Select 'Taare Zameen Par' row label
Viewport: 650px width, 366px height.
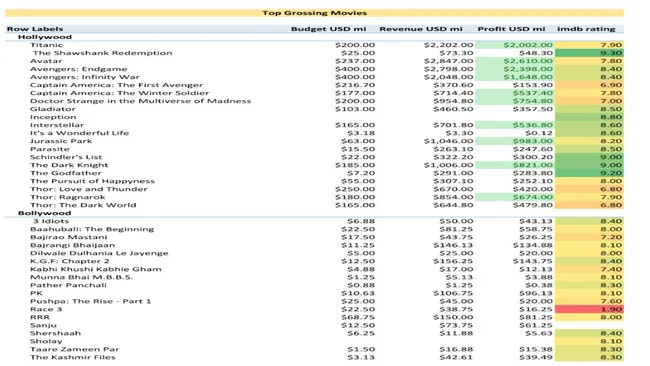tap(75, 349)
